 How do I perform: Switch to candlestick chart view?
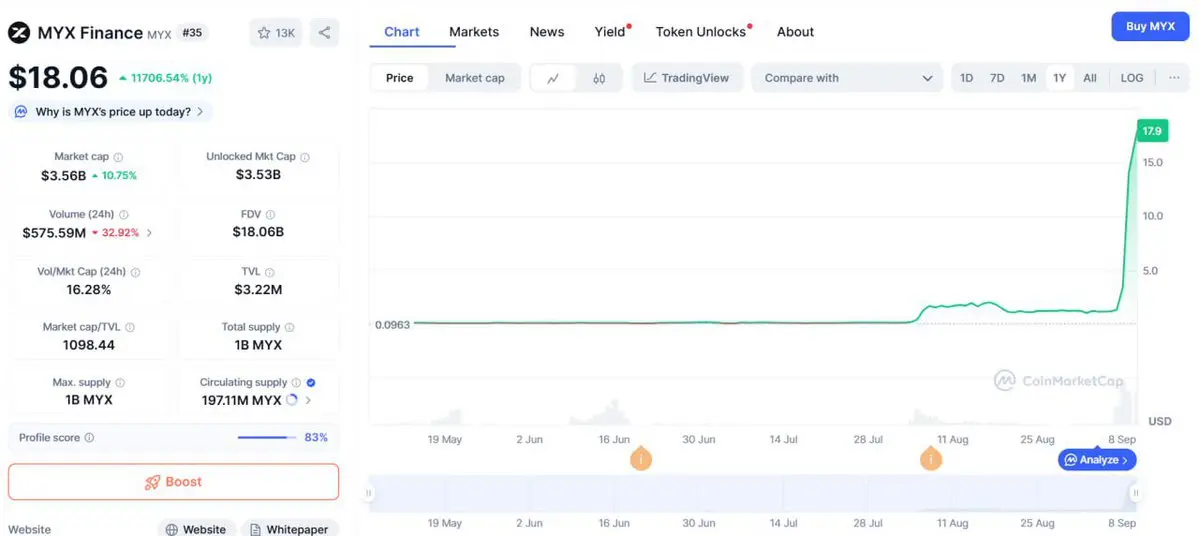[599, 78]
